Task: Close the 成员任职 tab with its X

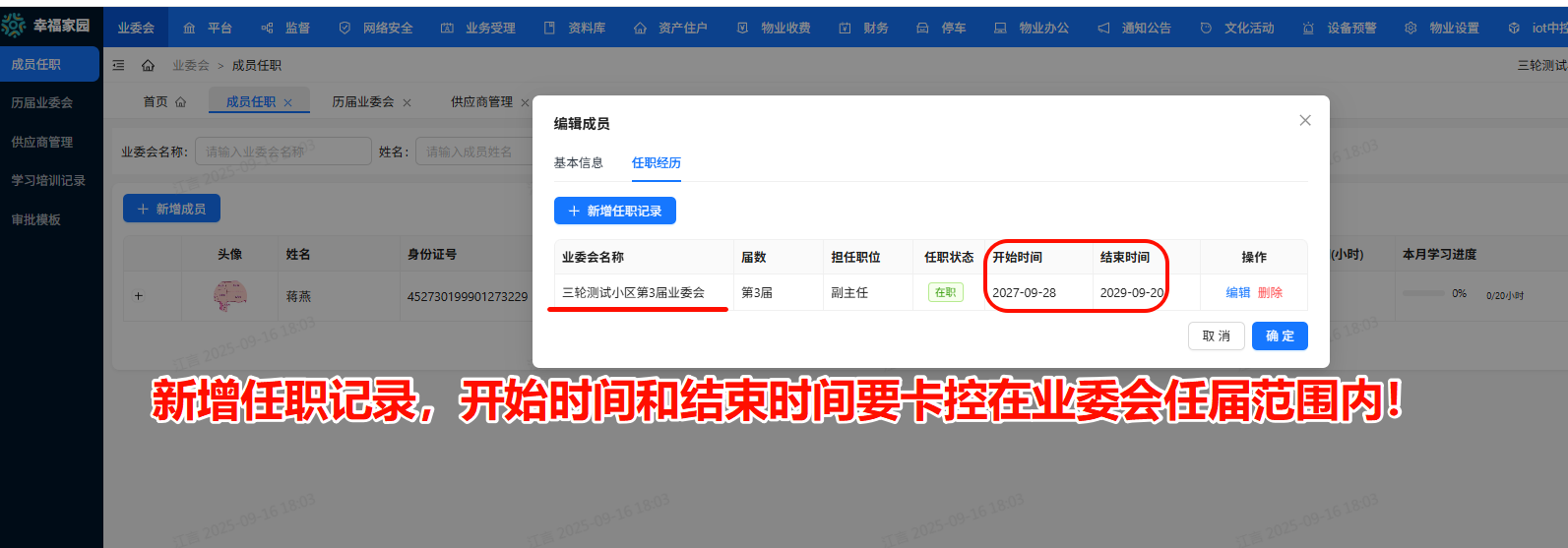Action: coord(287,102)
